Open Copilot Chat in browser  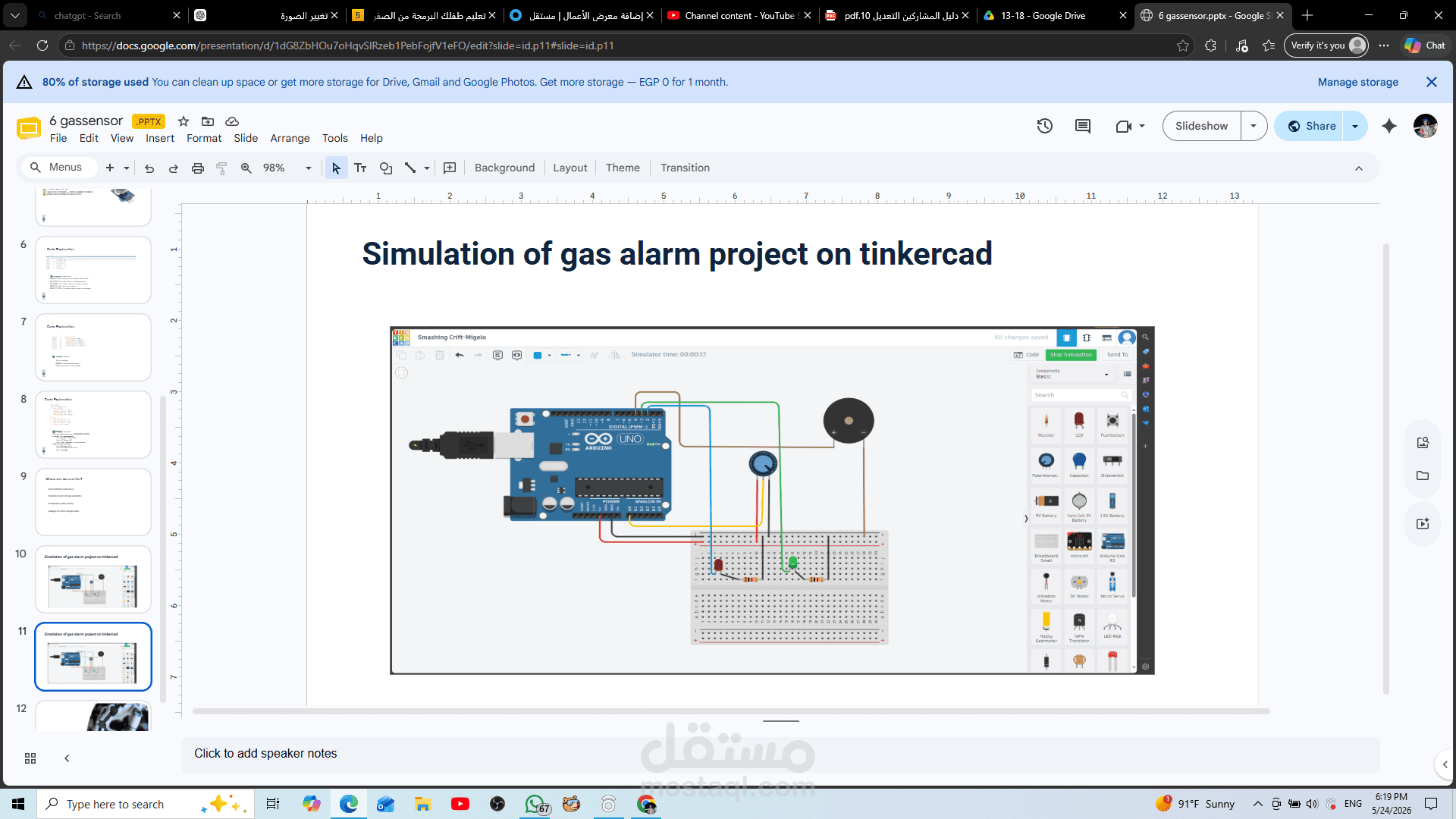(x=1425, y=45)
